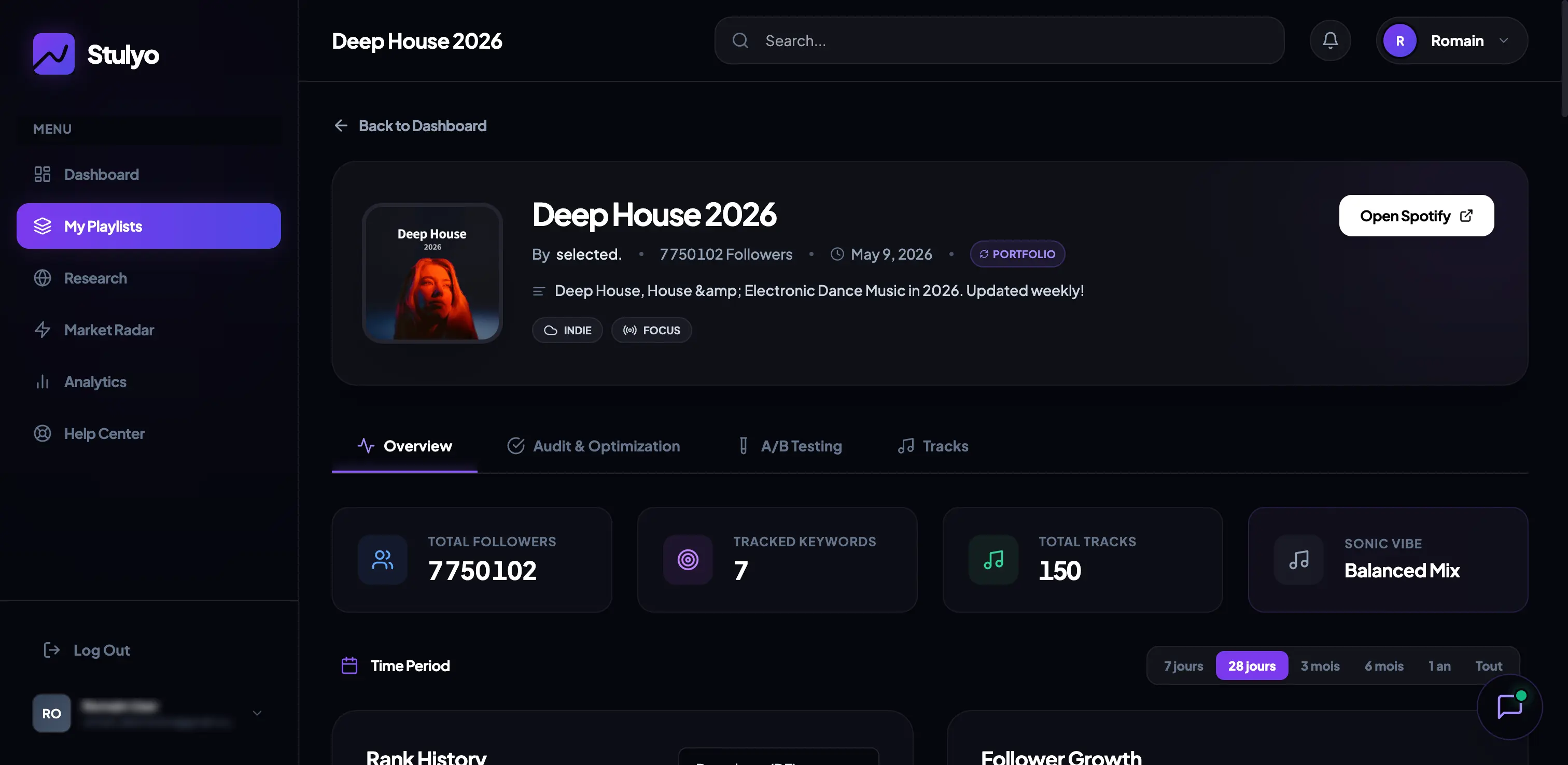Click the Time Period calendar icon
This screenshot has height=765, width=1568.
[349, 665]
